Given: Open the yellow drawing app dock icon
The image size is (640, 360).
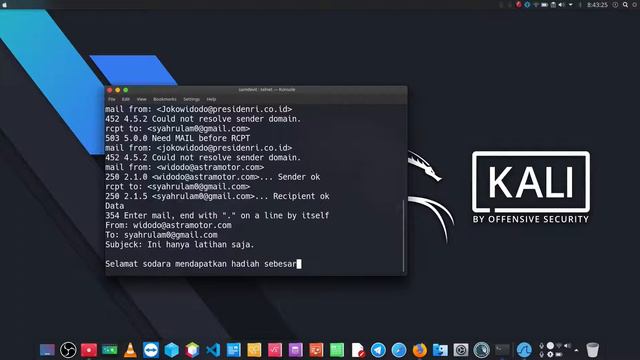Looking at the screenshot, I should (x=254, y=350).
